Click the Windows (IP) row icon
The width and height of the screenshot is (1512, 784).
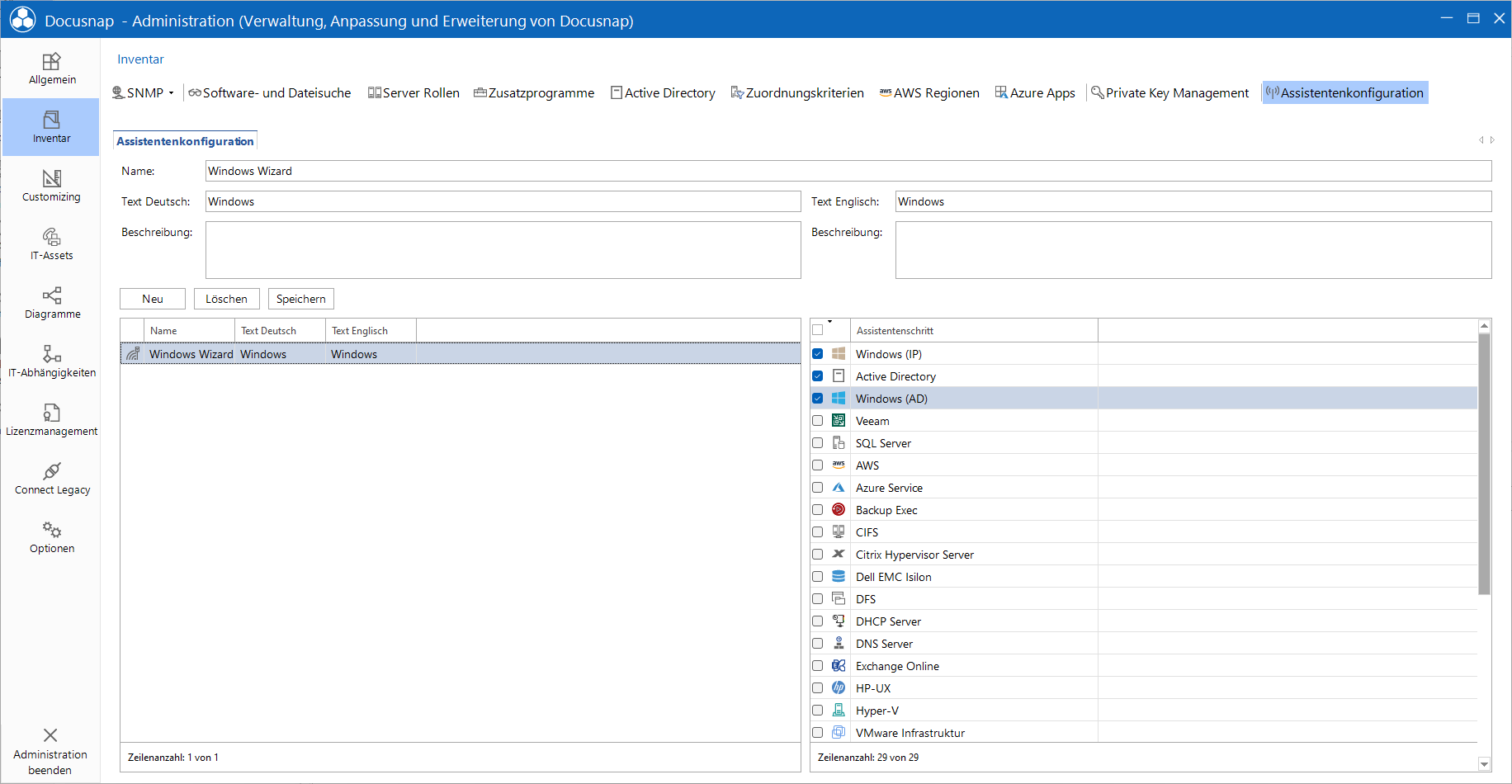click(x=839, y=354)
